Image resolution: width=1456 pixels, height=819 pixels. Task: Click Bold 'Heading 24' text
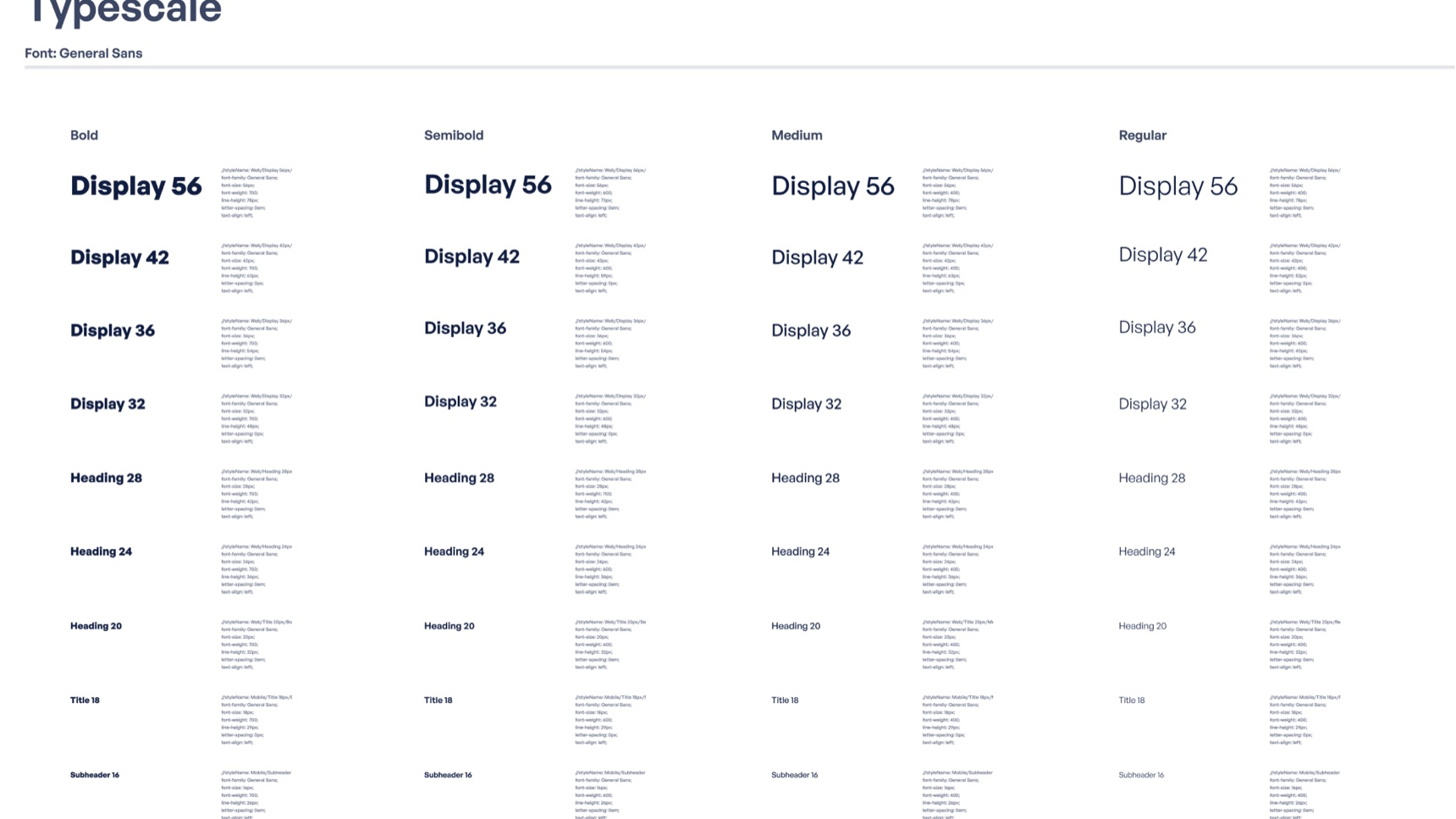click(x=101, y=551)
